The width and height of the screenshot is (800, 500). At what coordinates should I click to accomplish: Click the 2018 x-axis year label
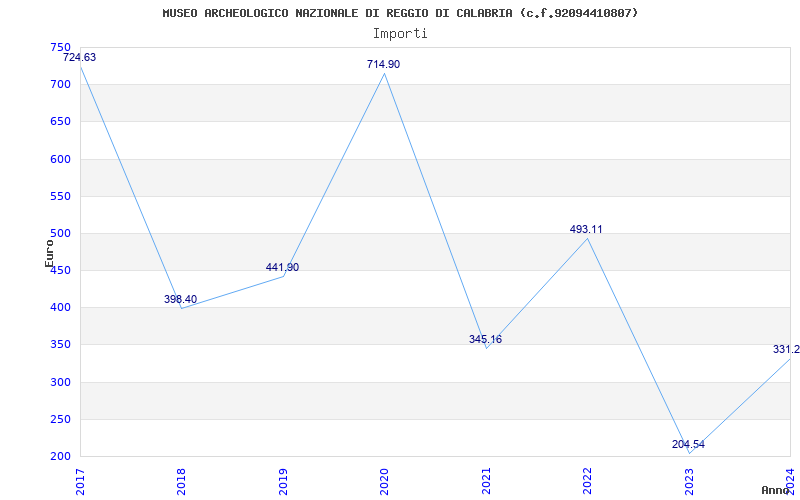[x=181, y=480]
